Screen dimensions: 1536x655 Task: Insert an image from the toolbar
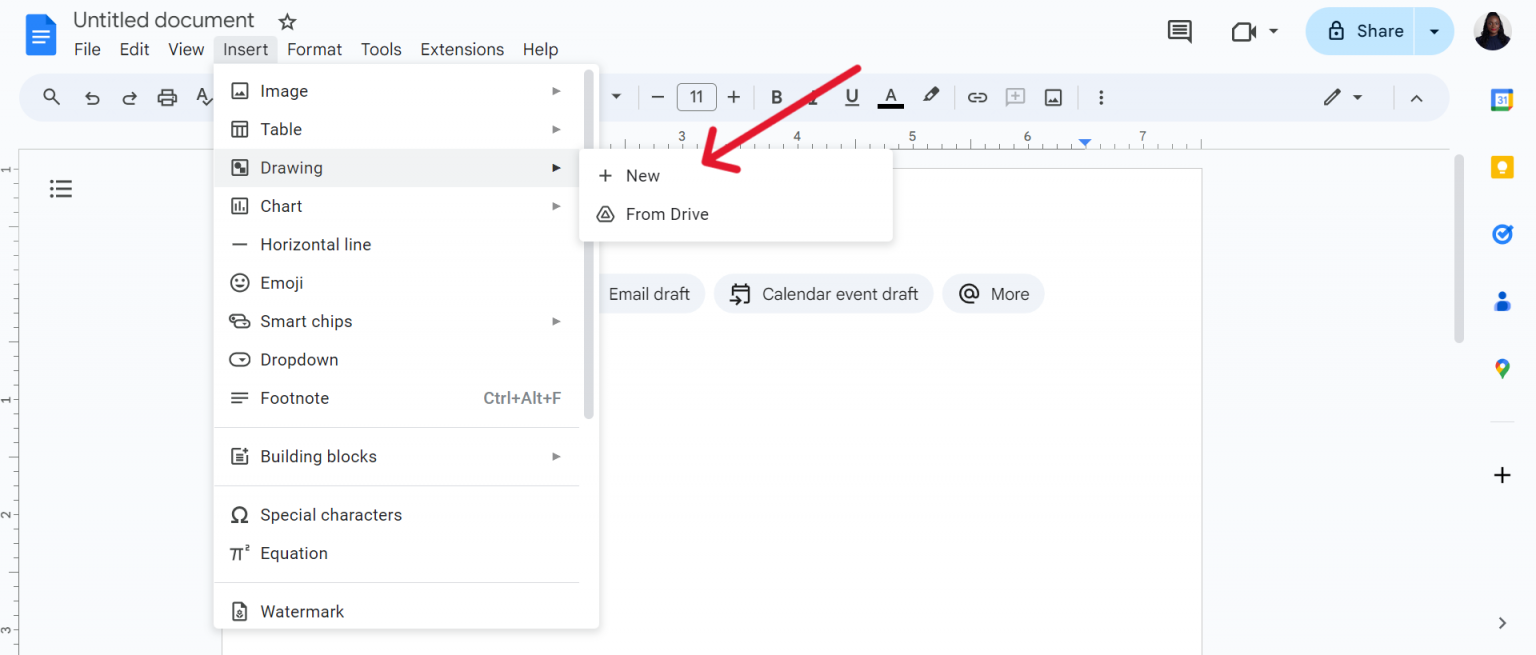tap(1053, 97)
